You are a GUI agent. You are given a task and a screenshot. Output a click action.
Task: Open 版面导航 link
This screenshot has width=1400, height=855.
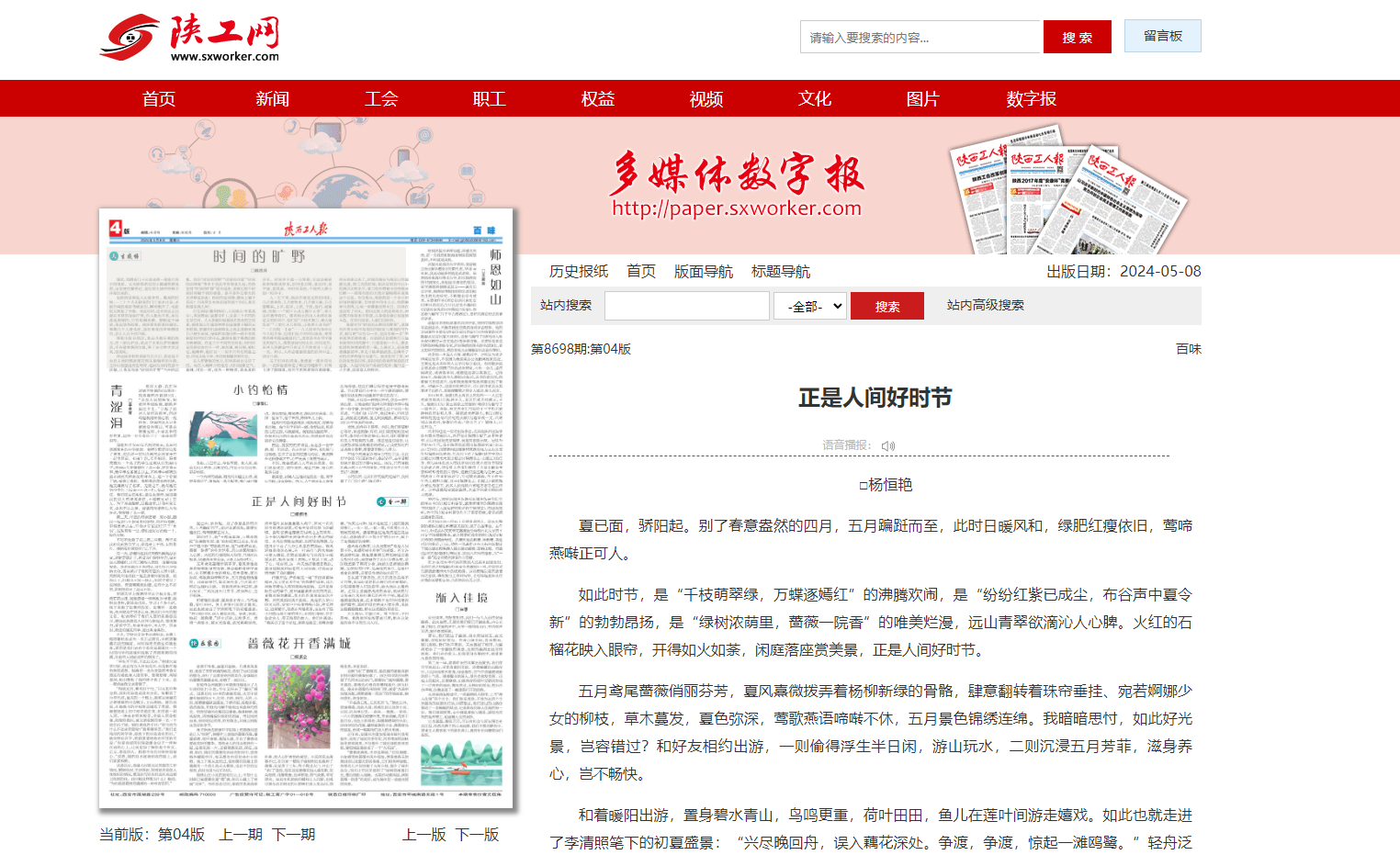pyautogui.click(x=704, y=271)
